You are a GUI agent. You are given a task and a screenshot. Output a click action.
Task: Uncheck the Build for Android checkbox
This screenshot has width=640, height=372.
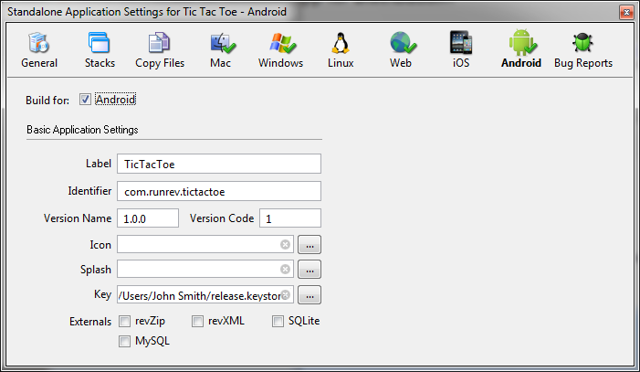[85, 99]
